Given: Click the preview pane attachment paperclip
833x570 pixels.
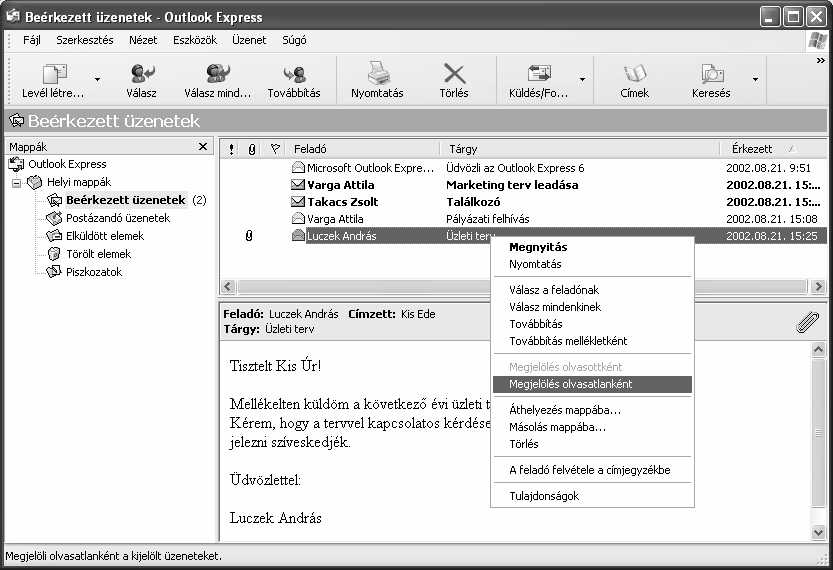Looking at the screenshot, I should pyautogui.click(x=808, y=322).
